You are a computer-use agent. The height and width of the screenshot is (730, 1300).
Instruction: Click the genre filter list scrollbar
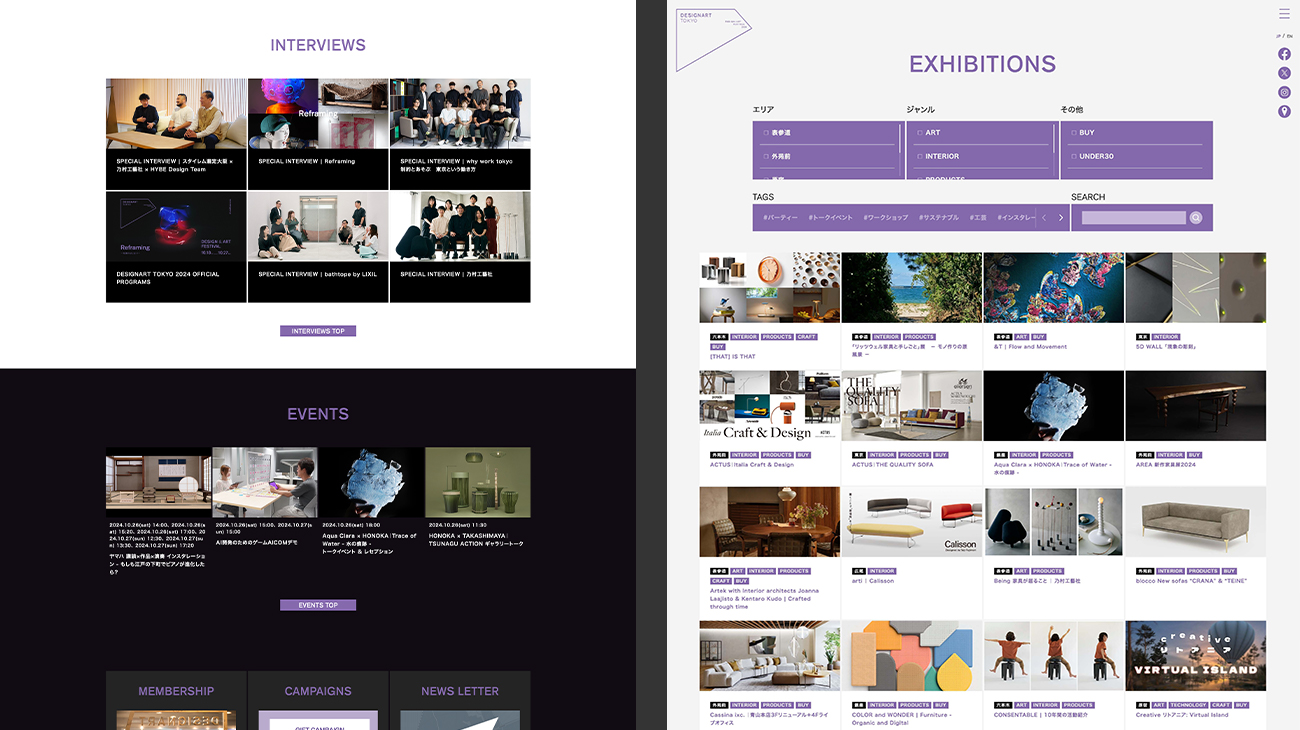point(1054,137)
